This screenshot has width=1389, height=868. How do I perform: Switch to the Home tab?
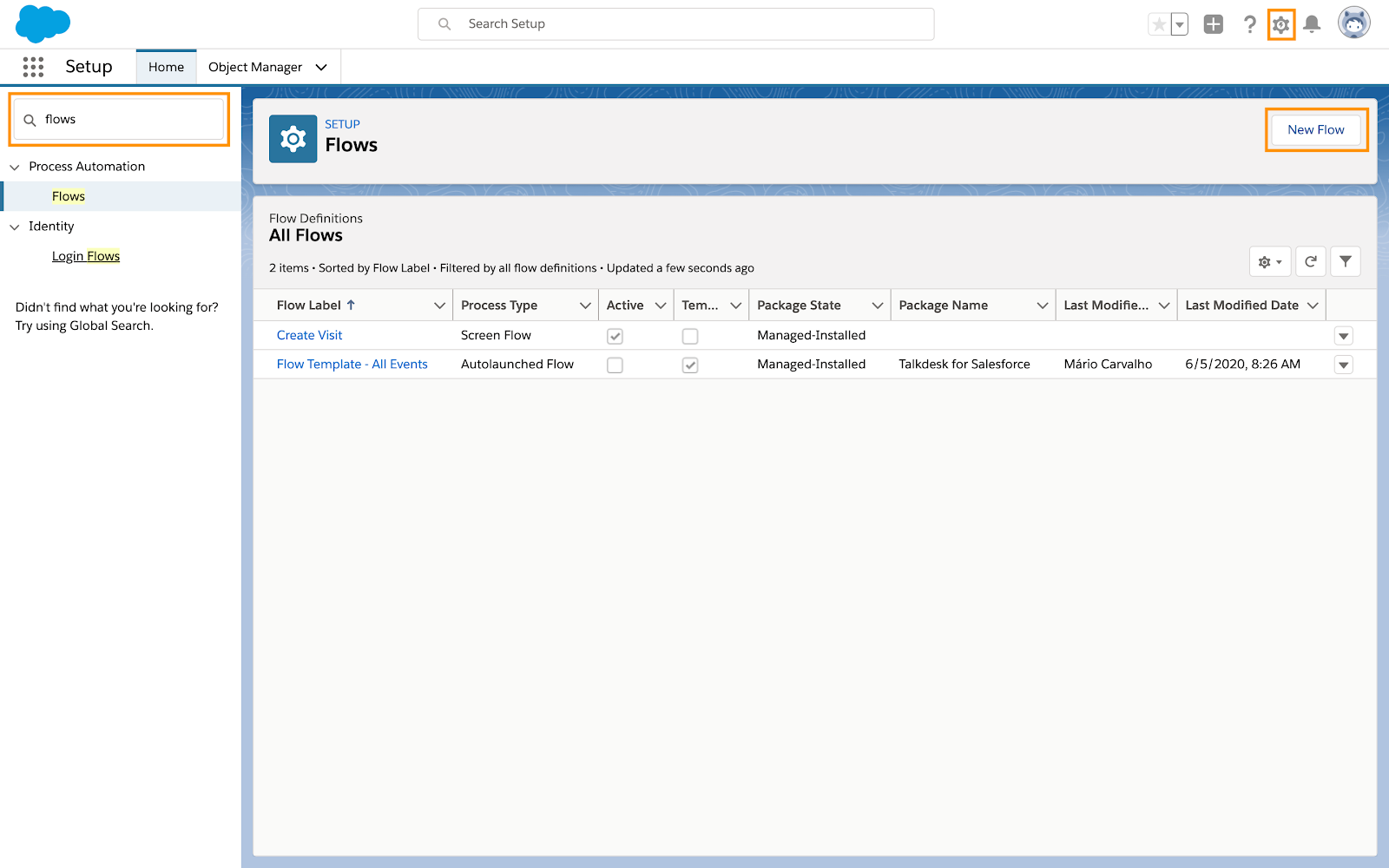[166, 67]
